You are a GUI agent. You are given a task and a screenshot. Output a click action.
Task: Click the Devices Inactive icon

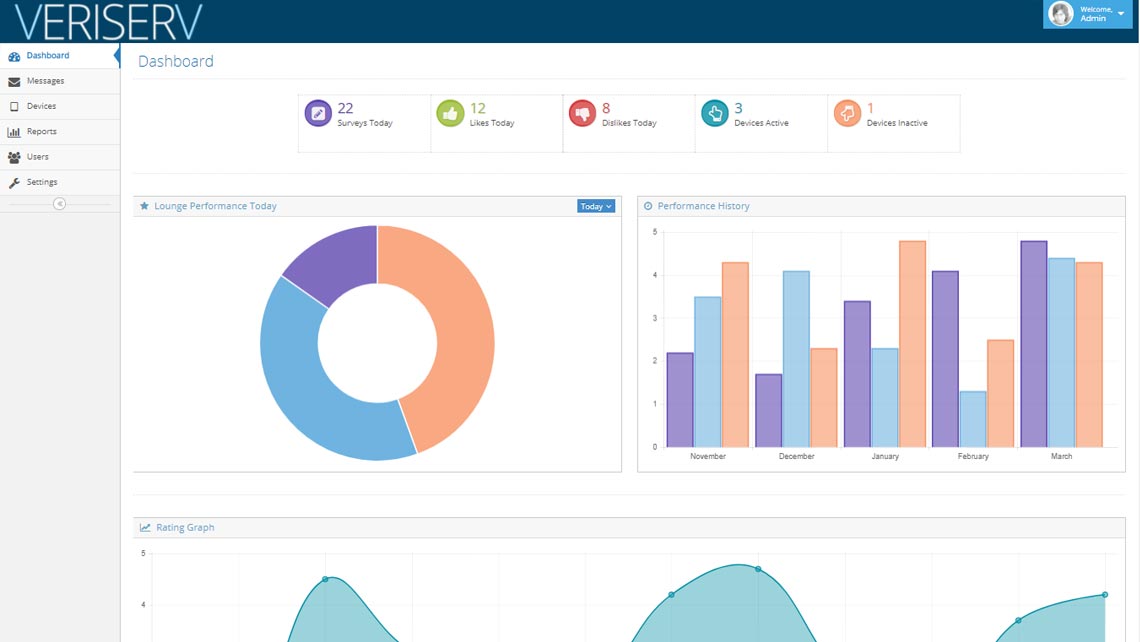847,114
